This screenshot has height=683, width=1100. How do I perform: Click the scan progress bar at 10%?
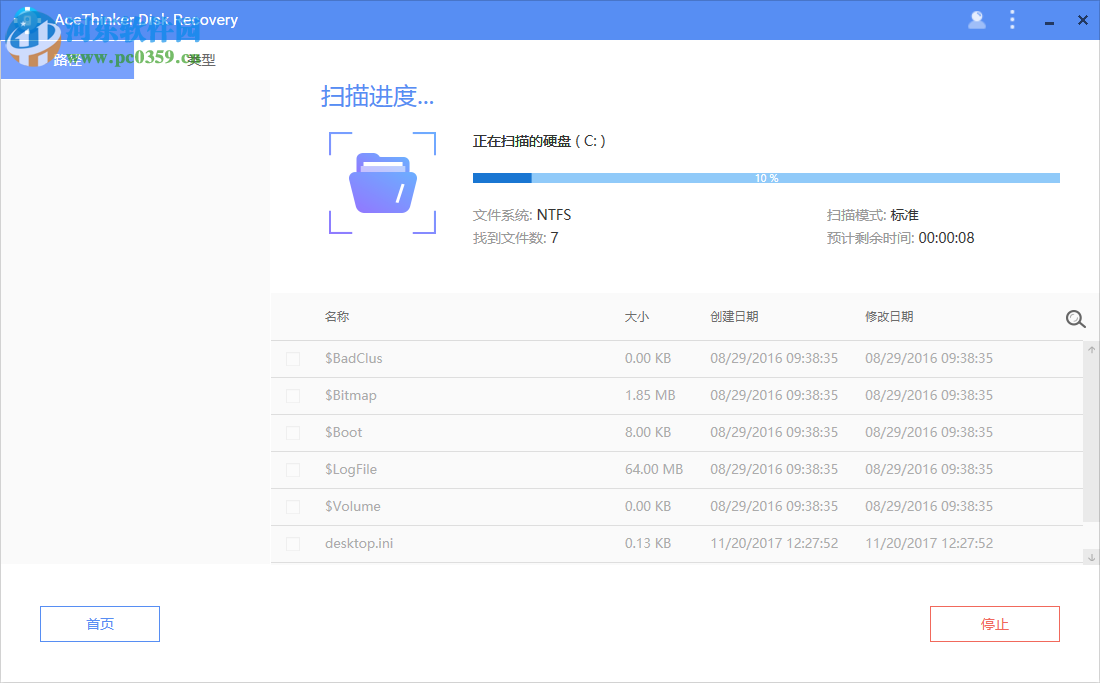[x=766, y=177]
